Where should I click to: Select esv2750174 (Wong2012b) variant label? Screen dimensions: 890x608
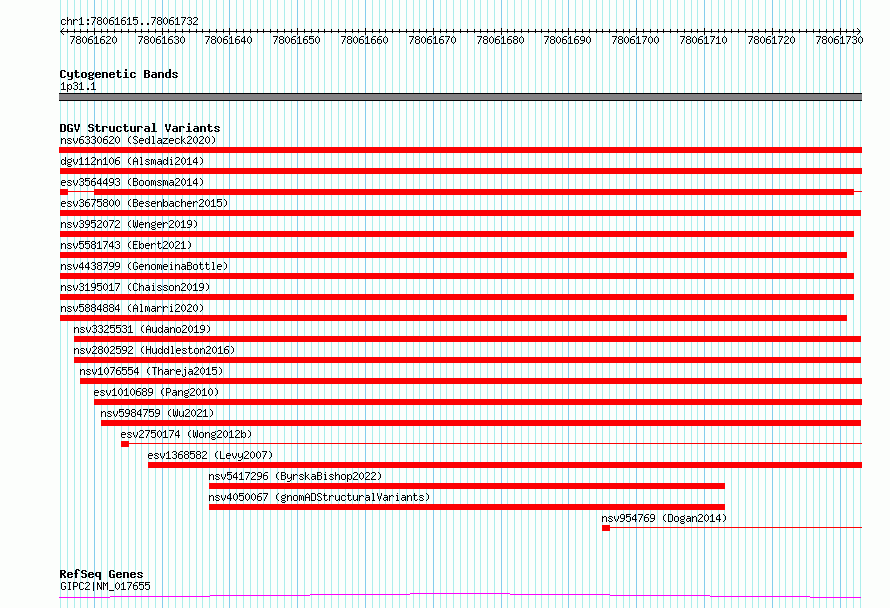186,434
